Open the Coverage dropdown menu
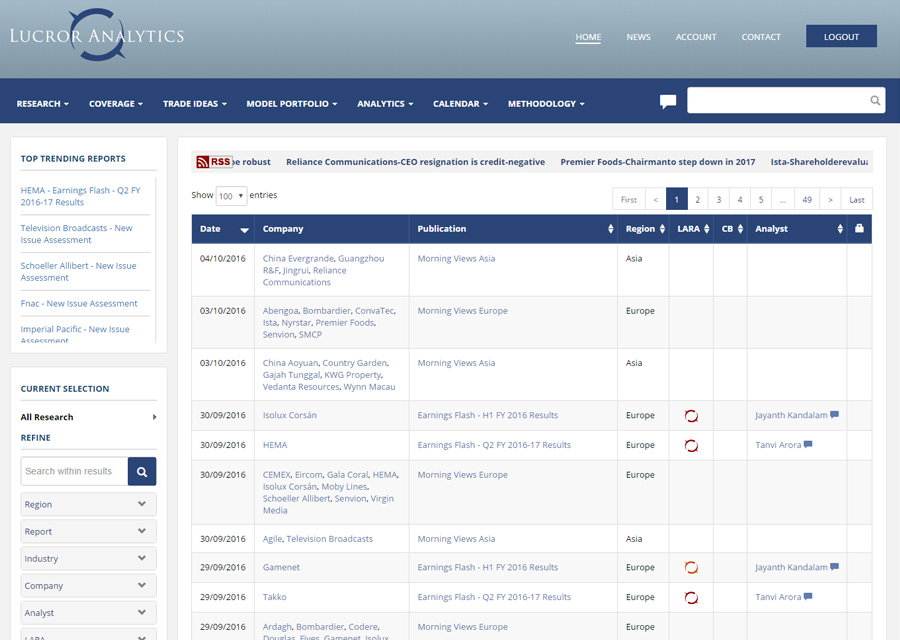 coord(115,104)
